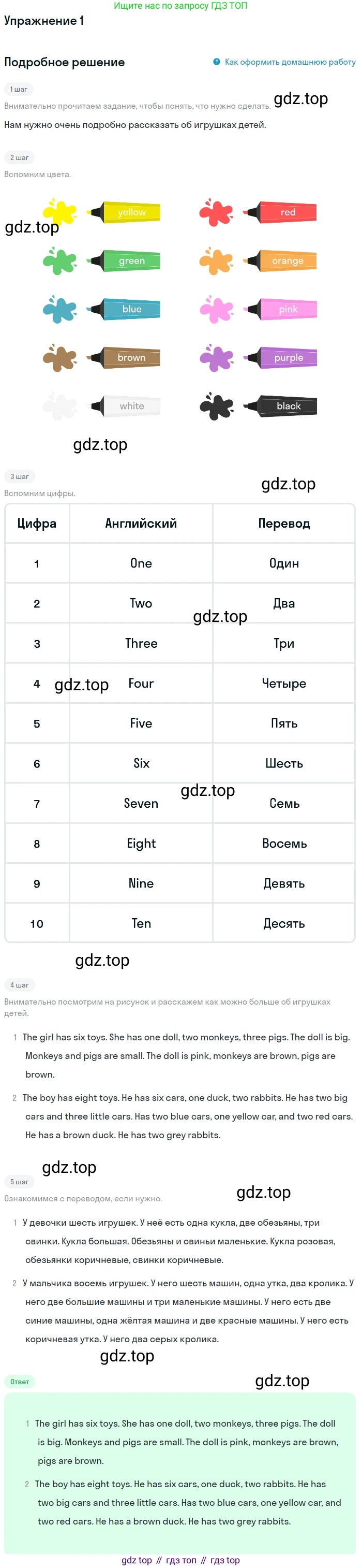The image size is (362, 1568).
Task: Click the '3 шаг' step badge
Action: pyautogui.click(x=20, y=476)
